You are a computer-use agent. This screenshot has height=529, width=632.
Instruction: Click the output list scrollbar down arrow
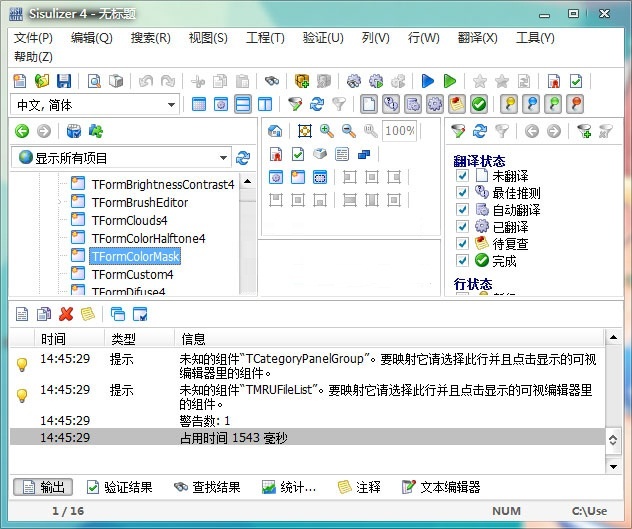coord(613,466)
